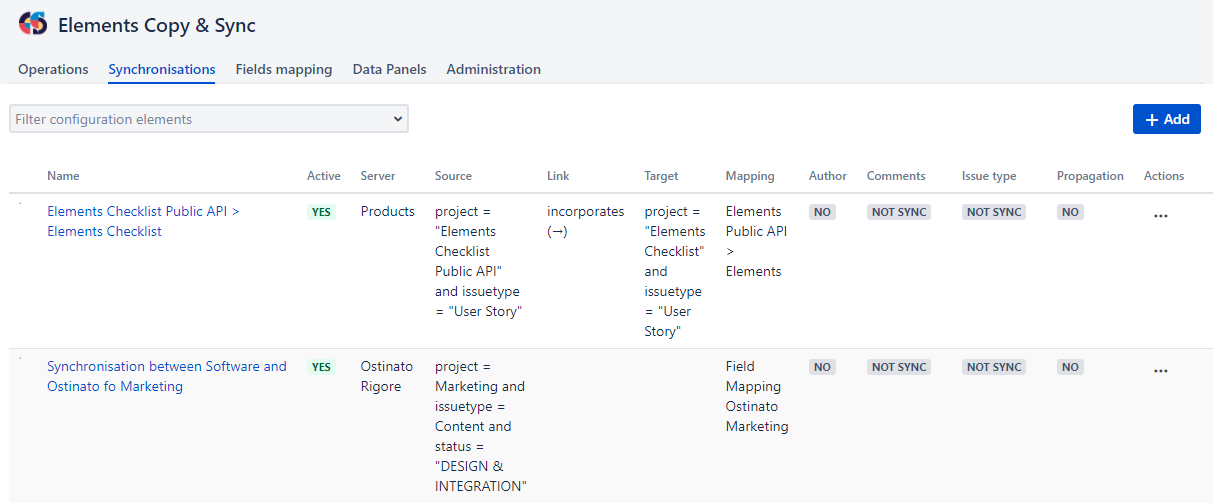Open the Administration tab
This screenshot has width=1213, height=503.
point(493,69)
